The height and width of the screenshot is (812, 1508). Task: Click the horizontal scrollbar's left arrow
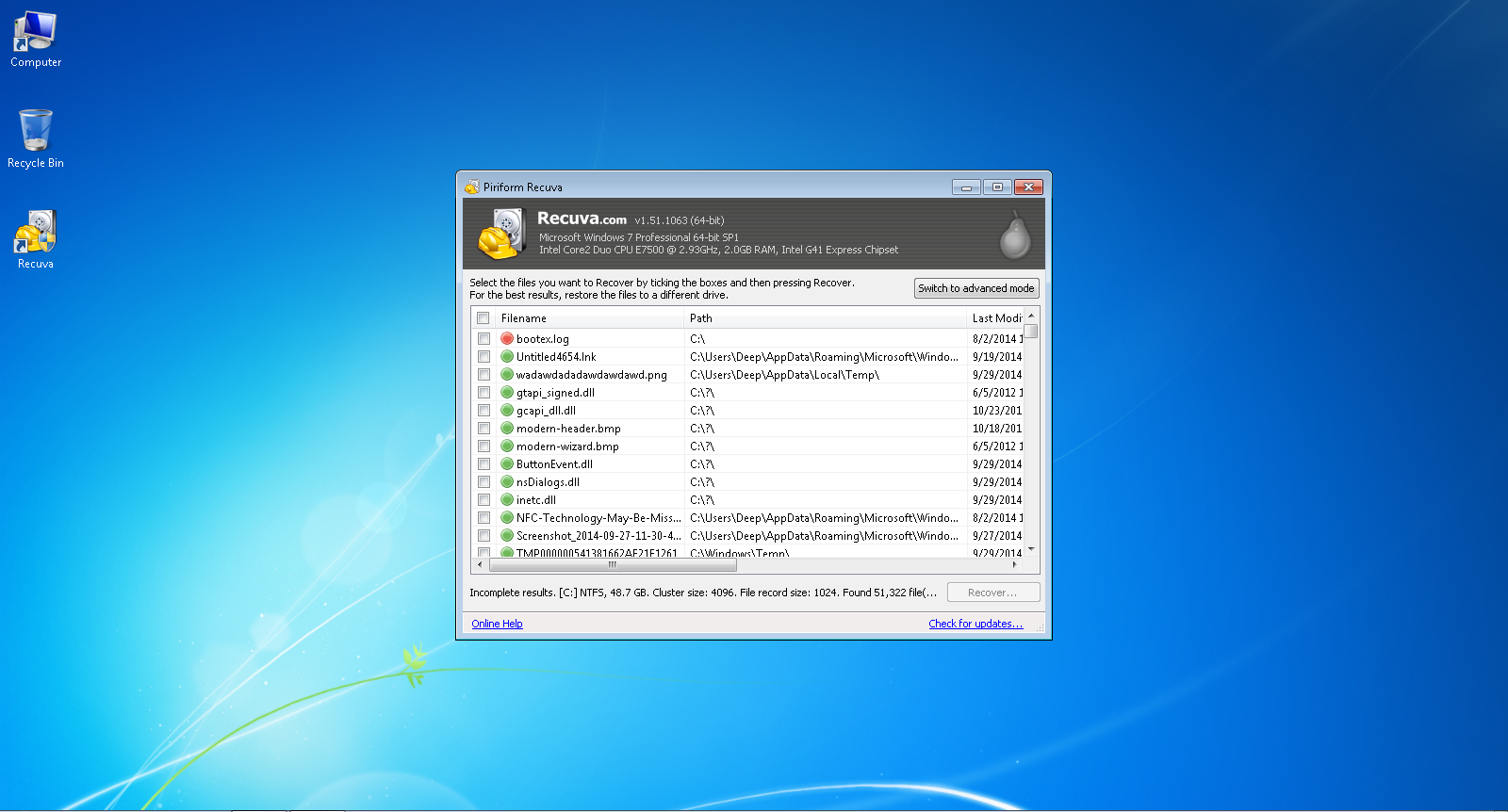481,564
